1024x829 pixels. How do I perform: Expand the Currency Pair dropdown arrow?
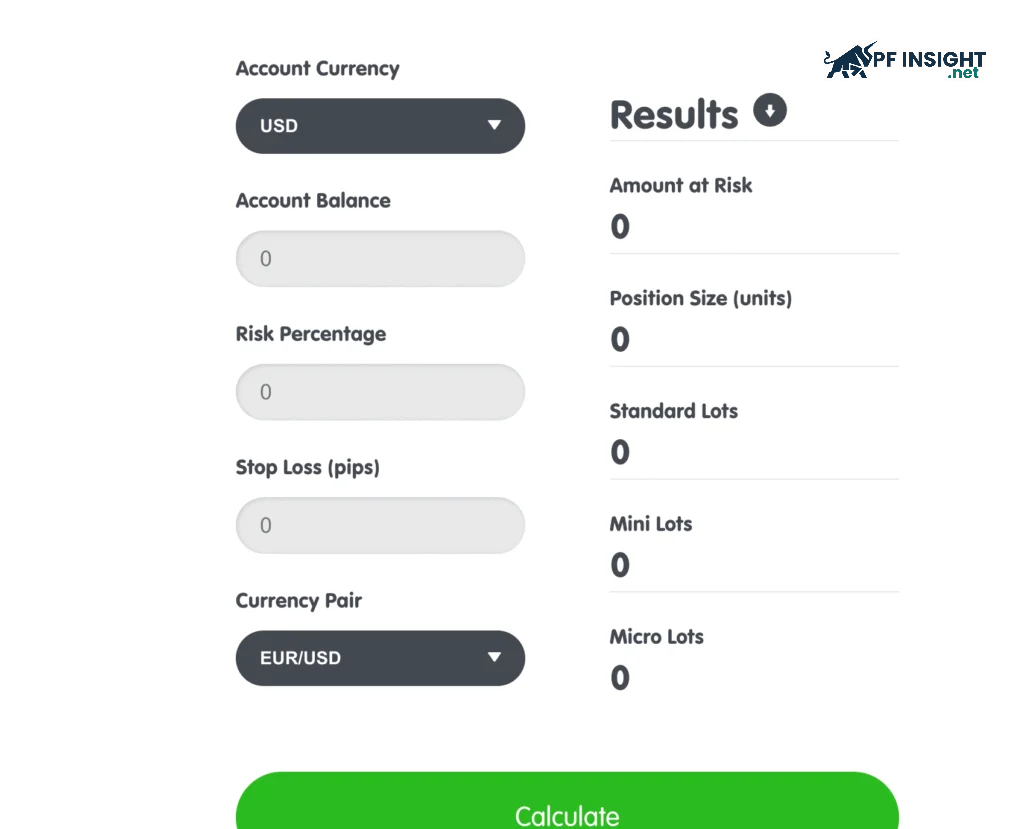(494, 657)
